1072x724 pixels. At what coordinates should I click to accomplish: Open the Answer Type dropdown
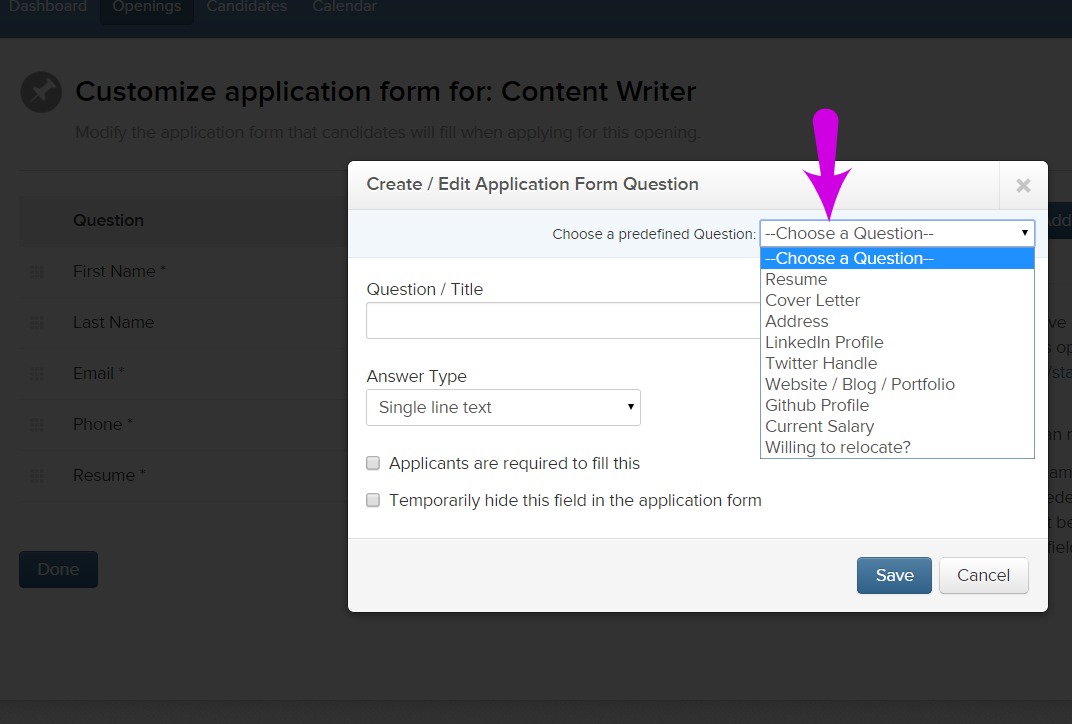coord(503,407)
